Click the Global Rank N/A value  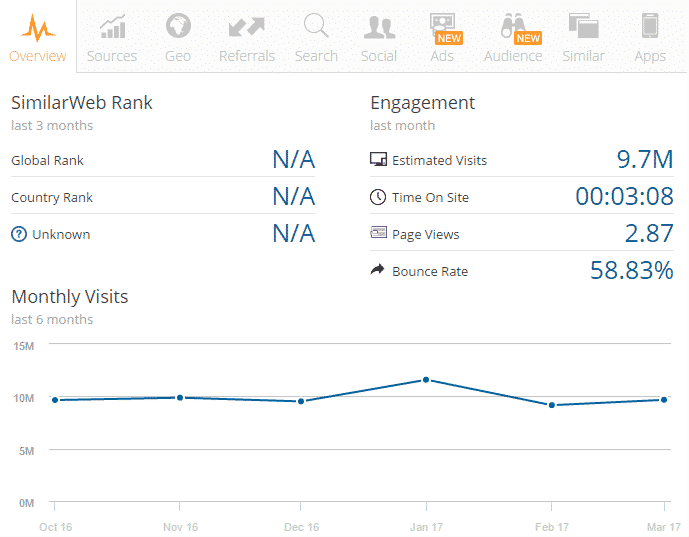tap(293, 160)
